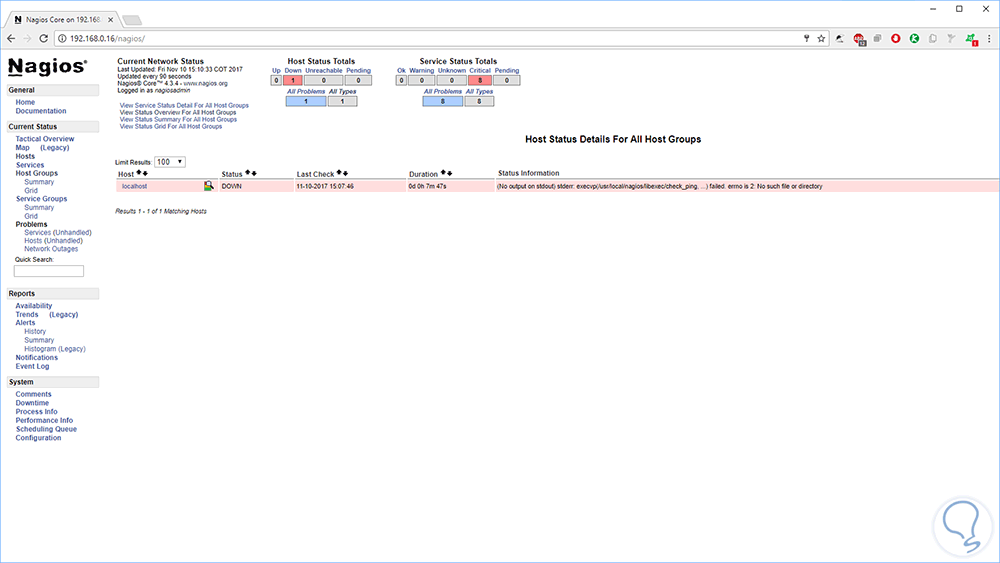
Task: Open Map in Current Status
Action: click(22, 147)
